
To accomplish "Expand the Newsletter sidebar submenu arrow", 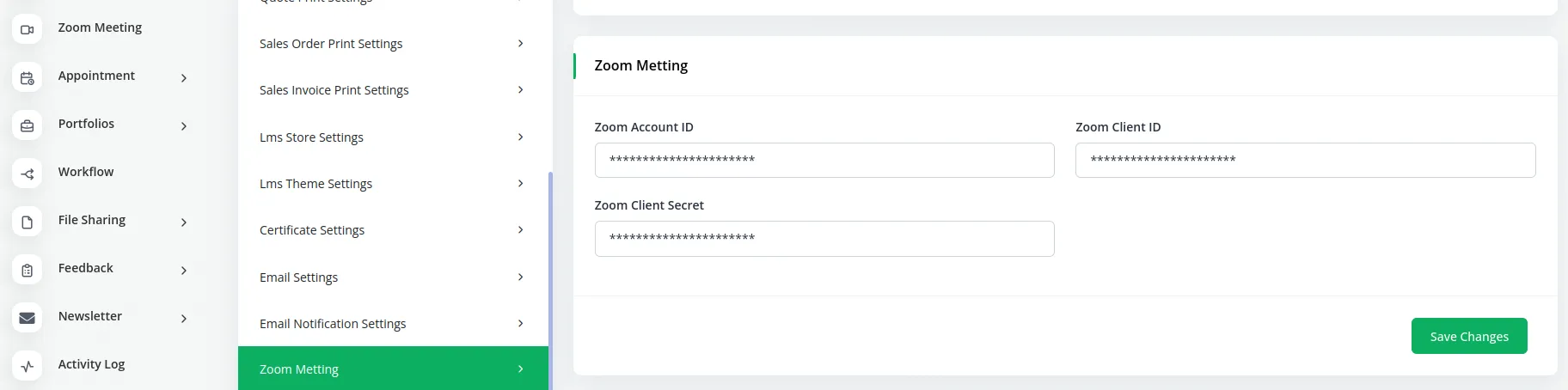I will pyautogui.click(x=184, y=319).
